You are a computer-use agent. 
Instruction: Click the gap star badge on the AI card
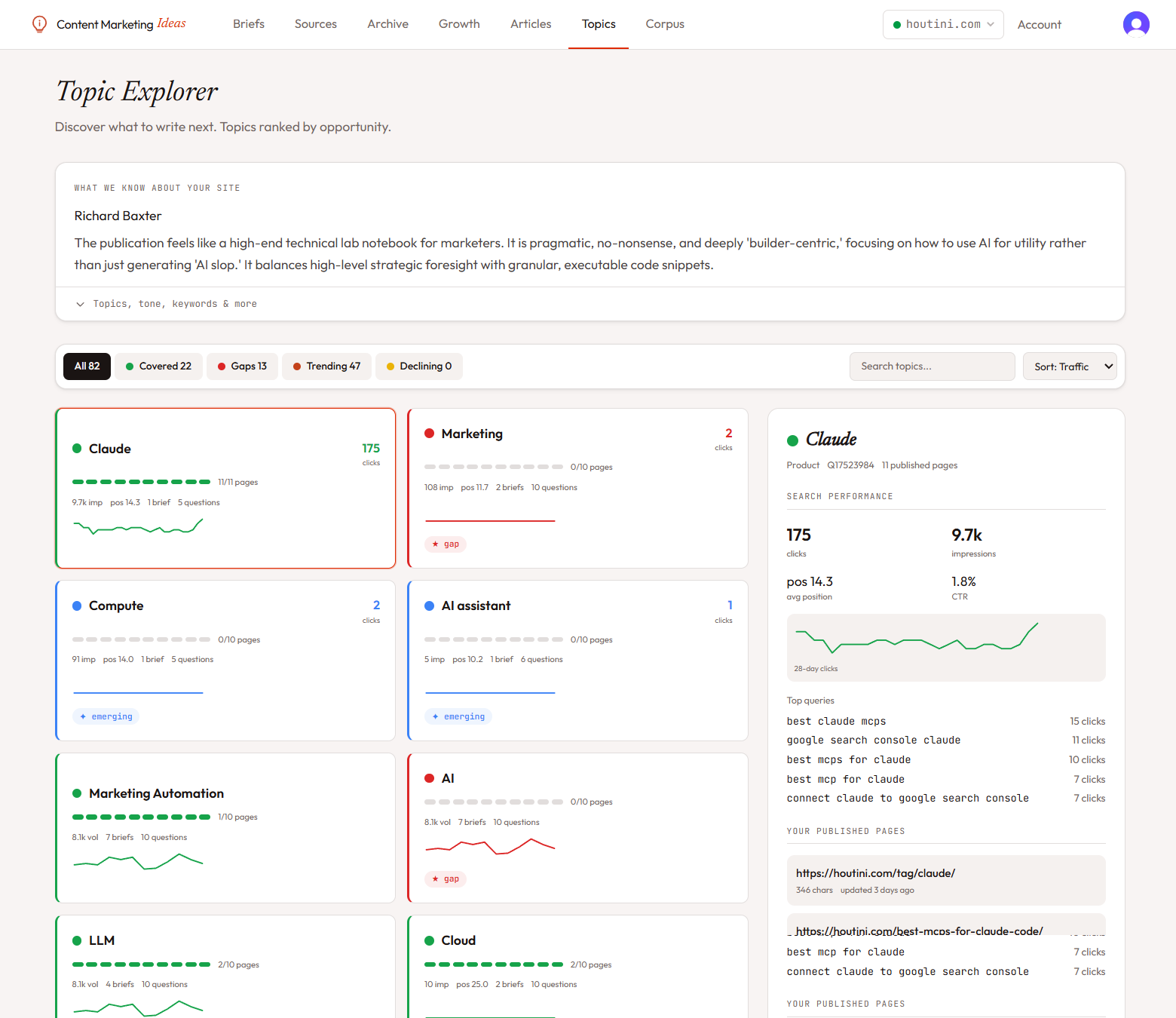445,878
